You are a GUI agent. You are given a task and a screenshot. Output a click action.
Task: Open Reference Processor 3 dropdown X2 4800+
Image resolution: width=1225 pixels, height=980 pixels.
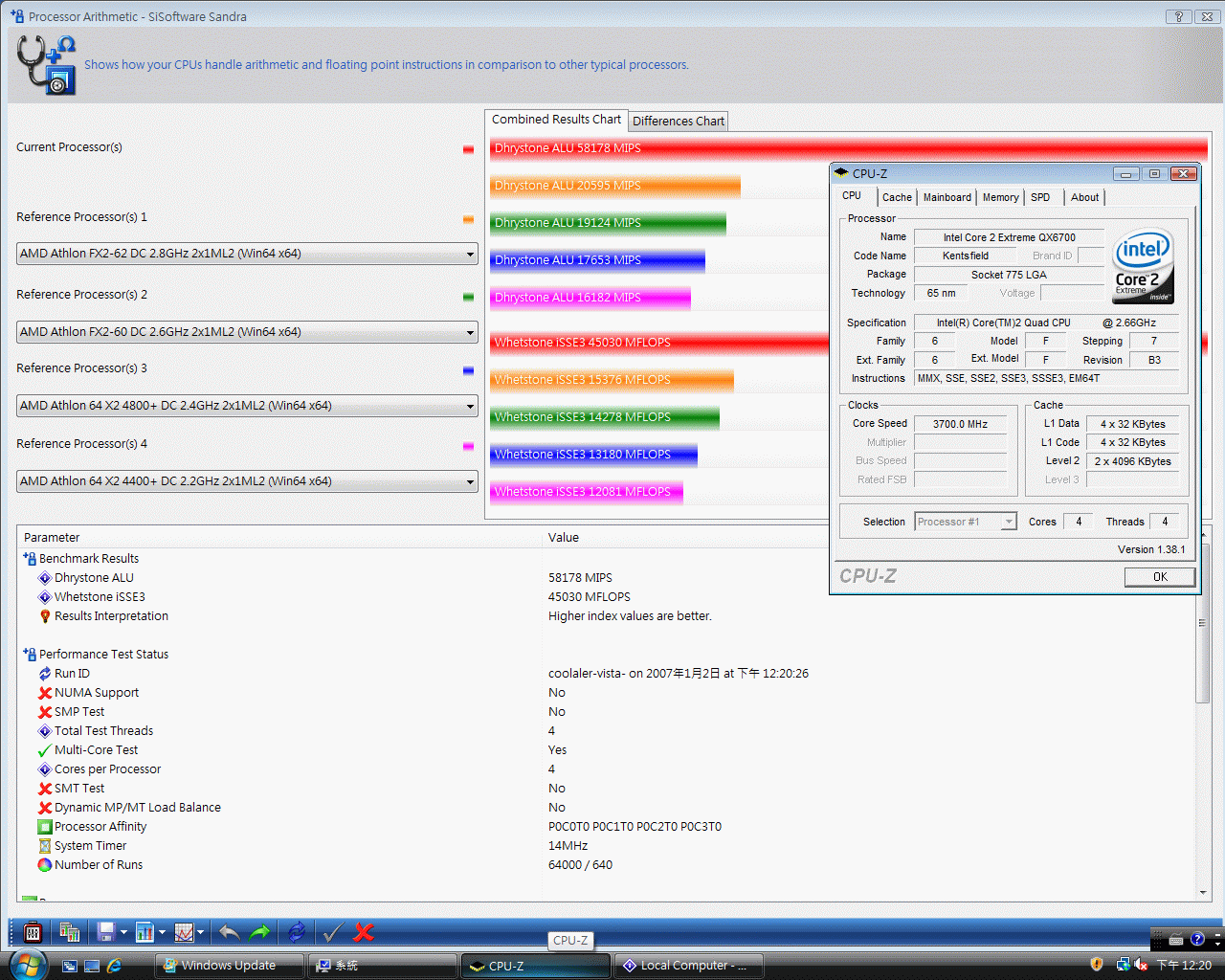click(248, 406)
